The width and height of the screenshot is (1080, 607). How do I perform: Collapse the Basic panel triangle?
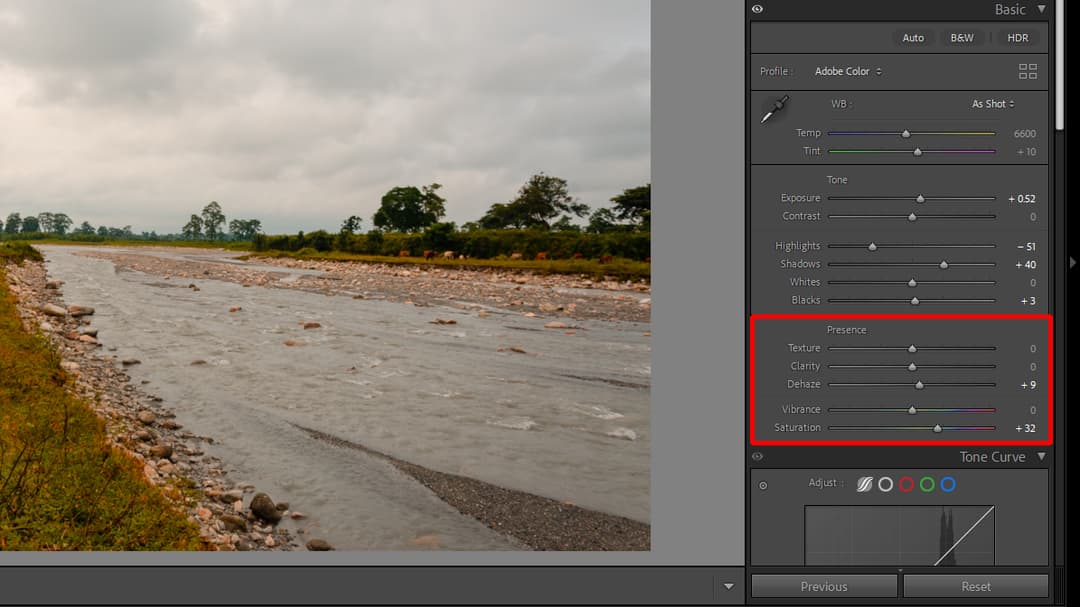pos(1041,9)
